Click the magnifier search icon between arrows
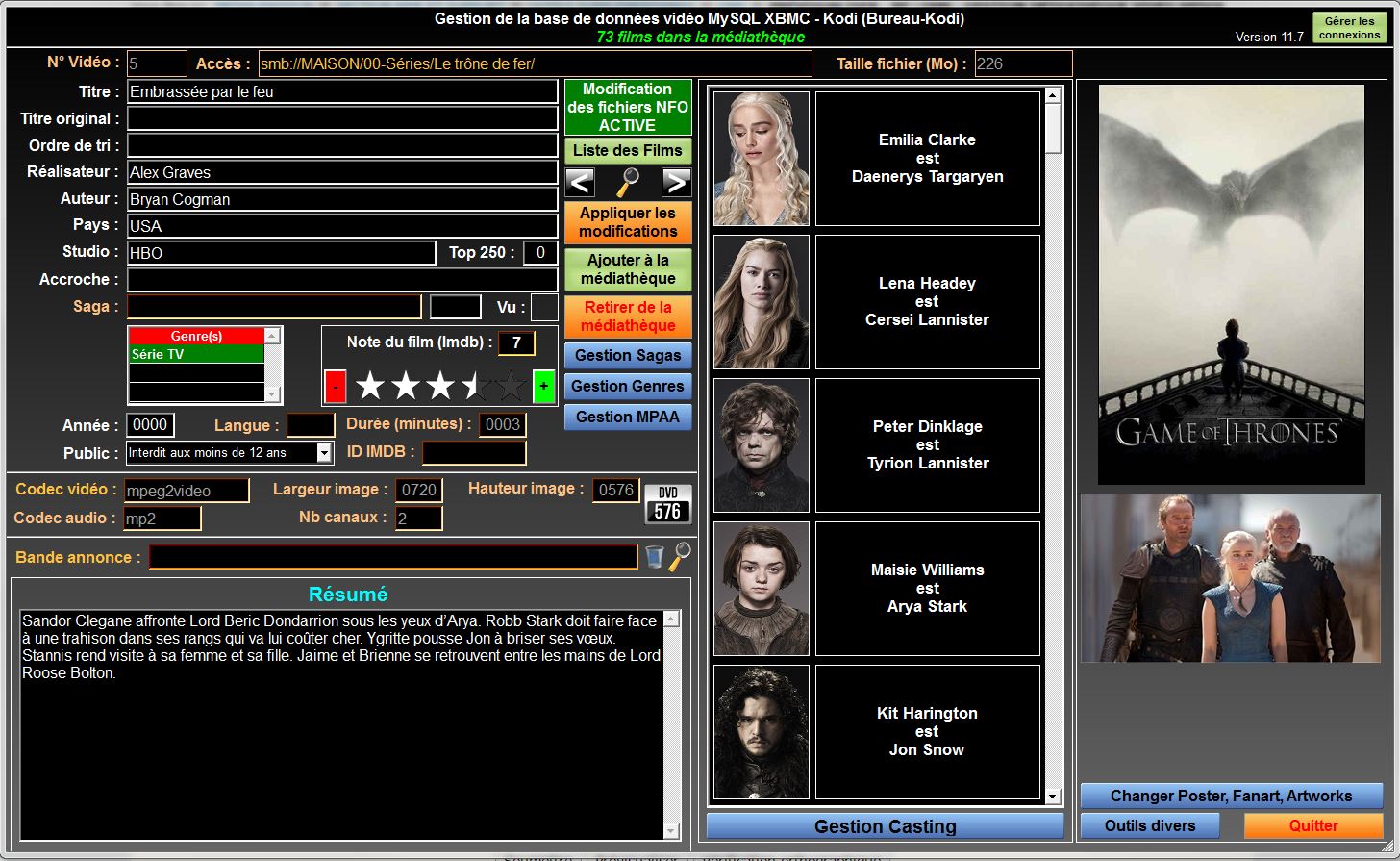 click(x=628, y=182)
